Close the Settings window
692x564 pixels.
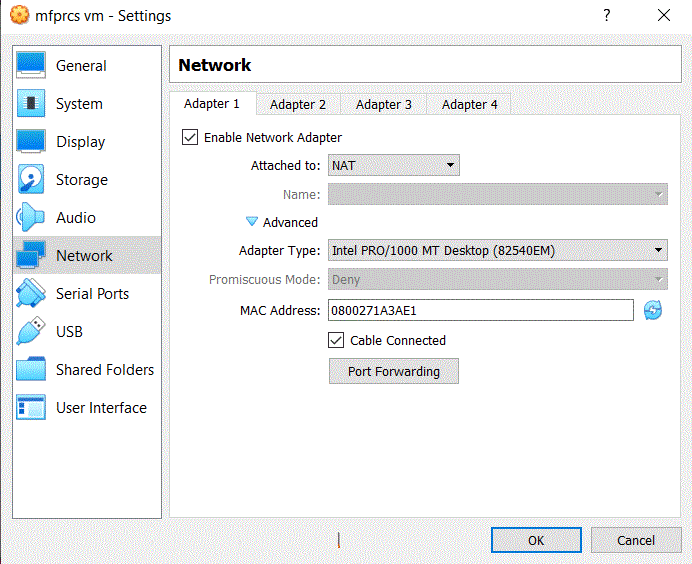point(664,15)
